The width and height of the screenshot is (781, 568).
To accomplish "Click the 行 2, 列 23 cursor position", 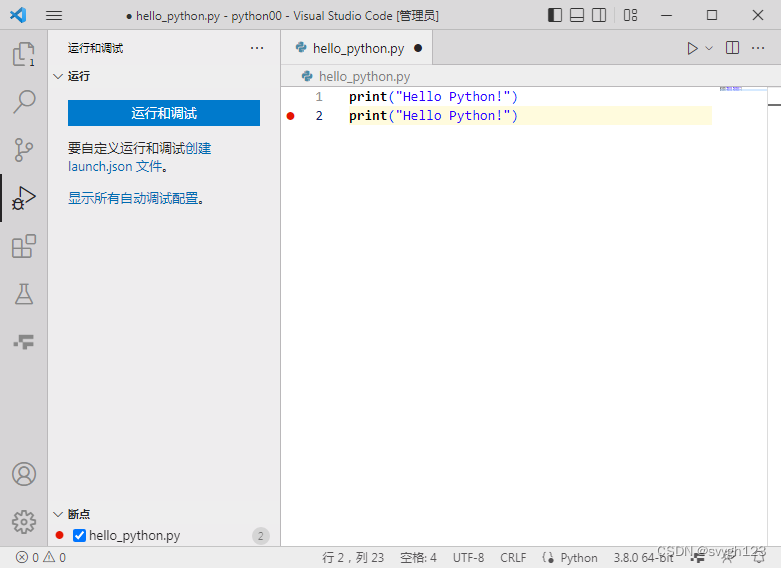I will pyautogui.click(x=353, y=557).
